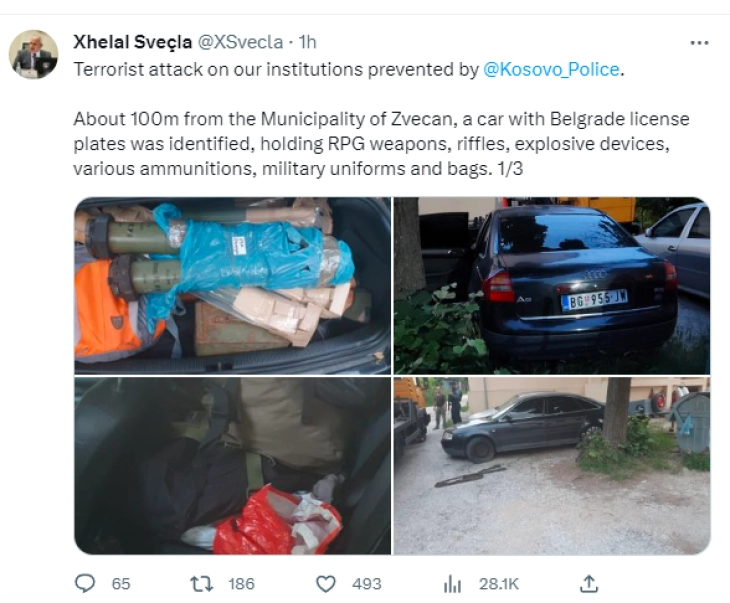730x603 pixels.
Task: Like the tweet with heart icon
Action: pos(326,583)
